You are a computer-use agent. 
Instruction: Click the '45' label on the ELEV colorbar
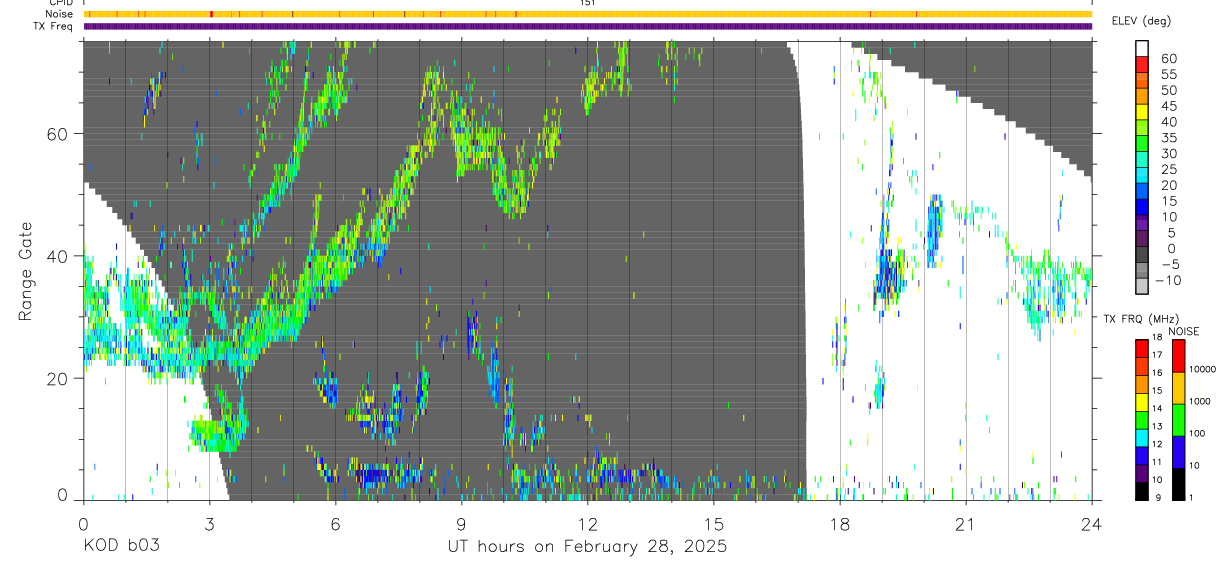point(1169,106)
